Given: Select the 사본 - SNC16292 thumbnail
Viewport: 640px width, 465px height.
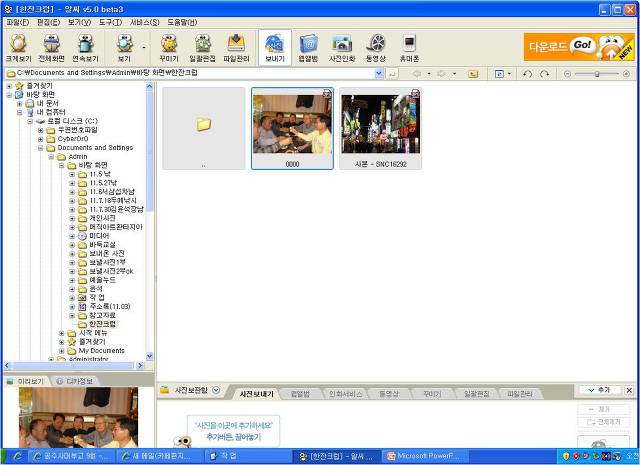Looking at the screenshot, I should click(x=380, y=128).
